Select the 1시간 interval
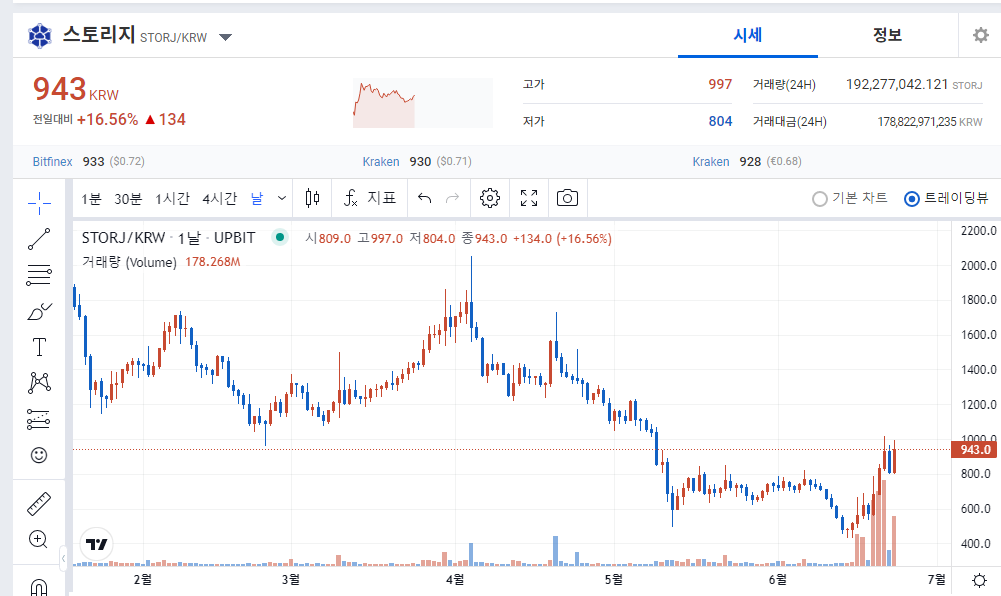 coord(172,199)
